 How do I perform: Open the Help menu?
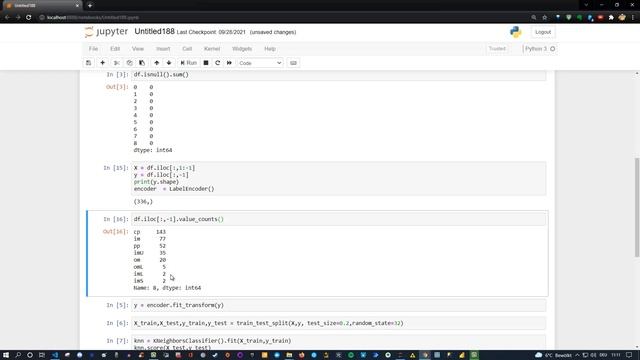[x=270, y=49]
